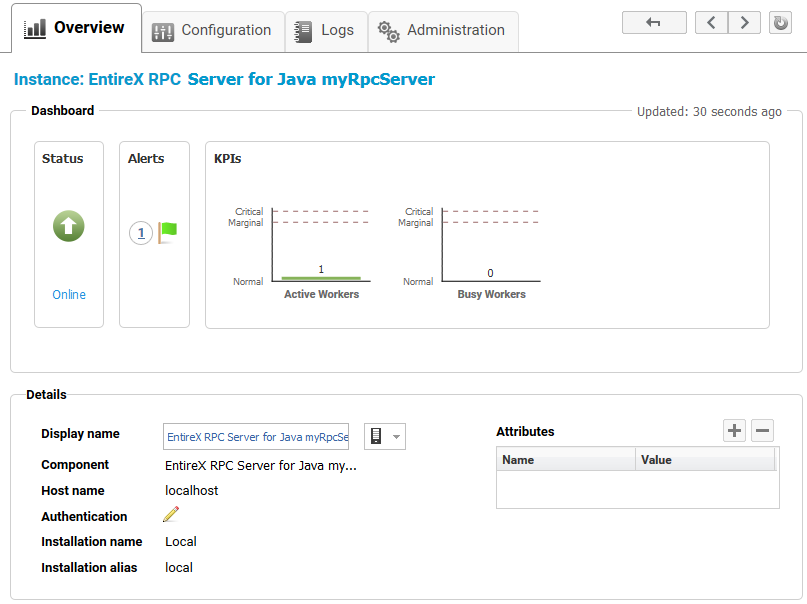Click the Display name input field
807x604 pixels.
pyautogui.click(x=256, y=437)
